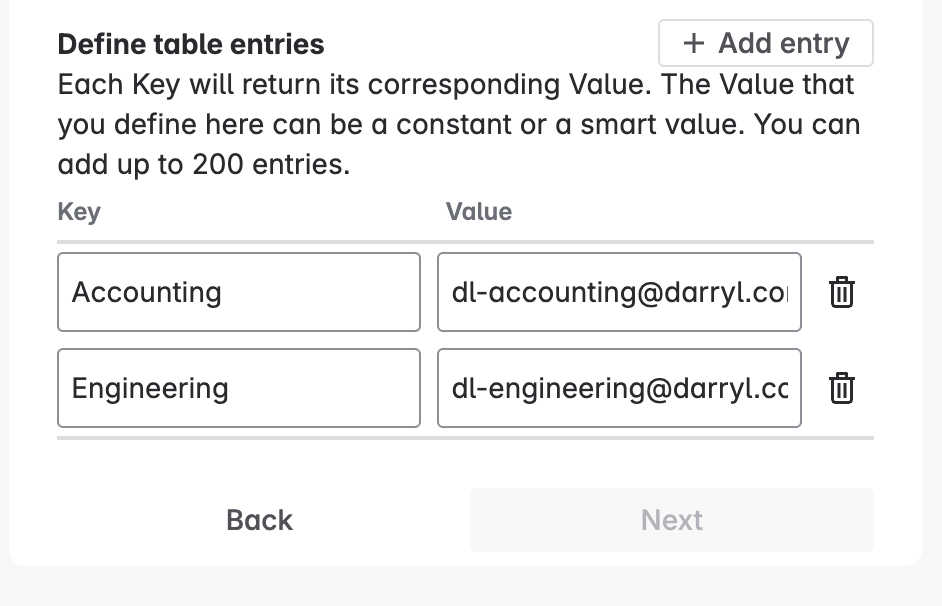Screen dimensions: 942x606
Task: Select the dl-engineering@darryl value input
Action: [x=619, y=388]
